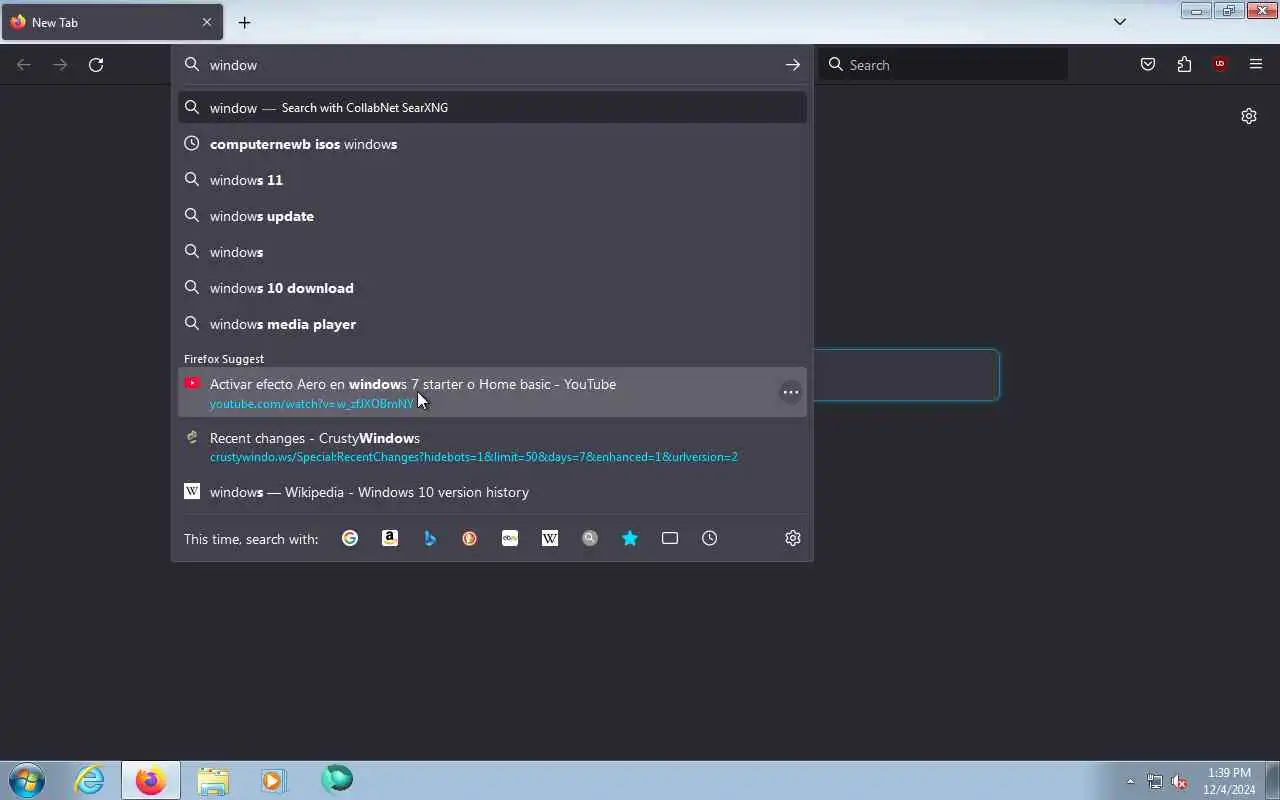The image size is (1280, 800).
Task: Open the Activar efecto Aero YouTube result
Action: (x=492, y=392)
